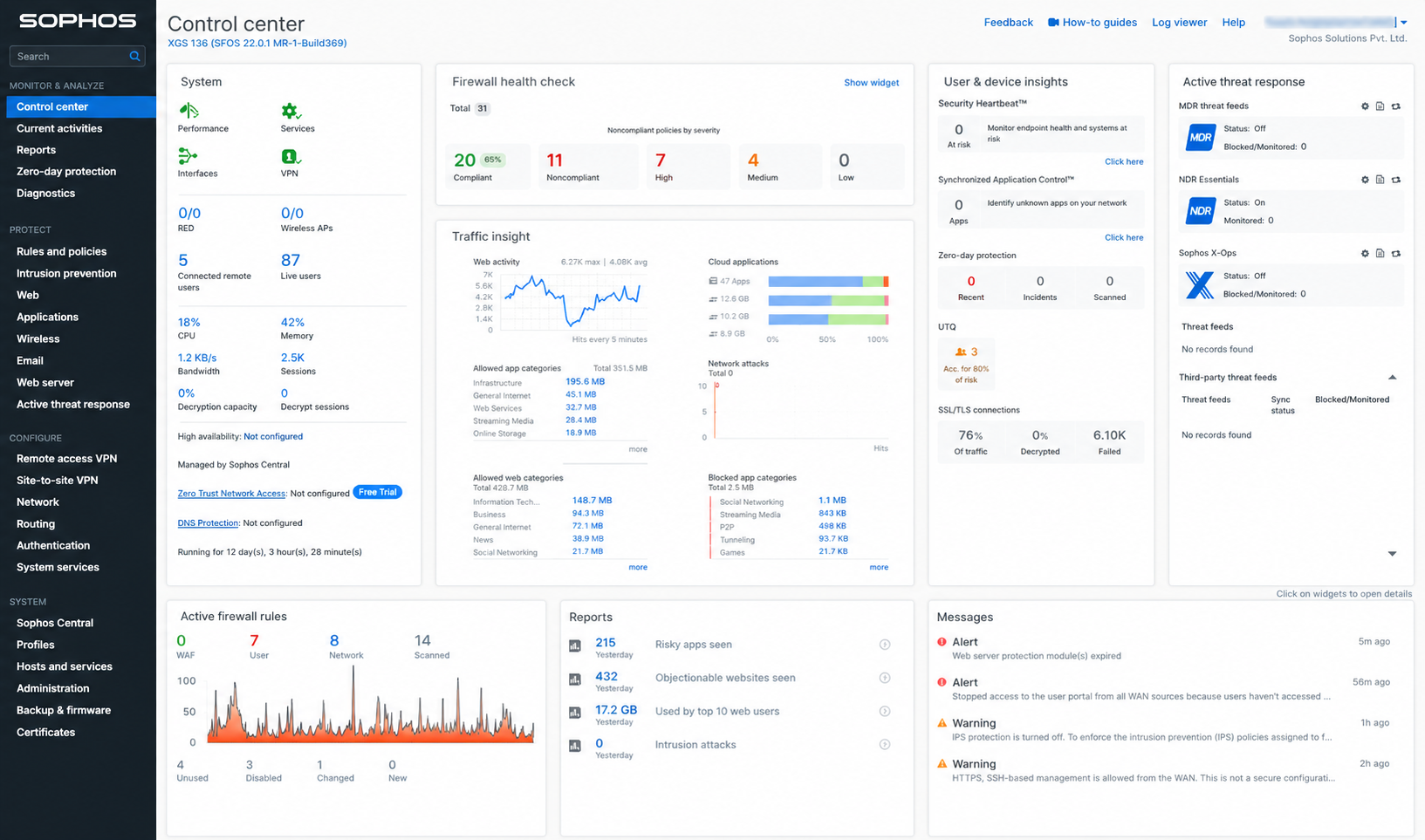The width and height of the screenshot is (1425, 840).
Task: Open NDR Essentials report icon
Action: 1380,180
